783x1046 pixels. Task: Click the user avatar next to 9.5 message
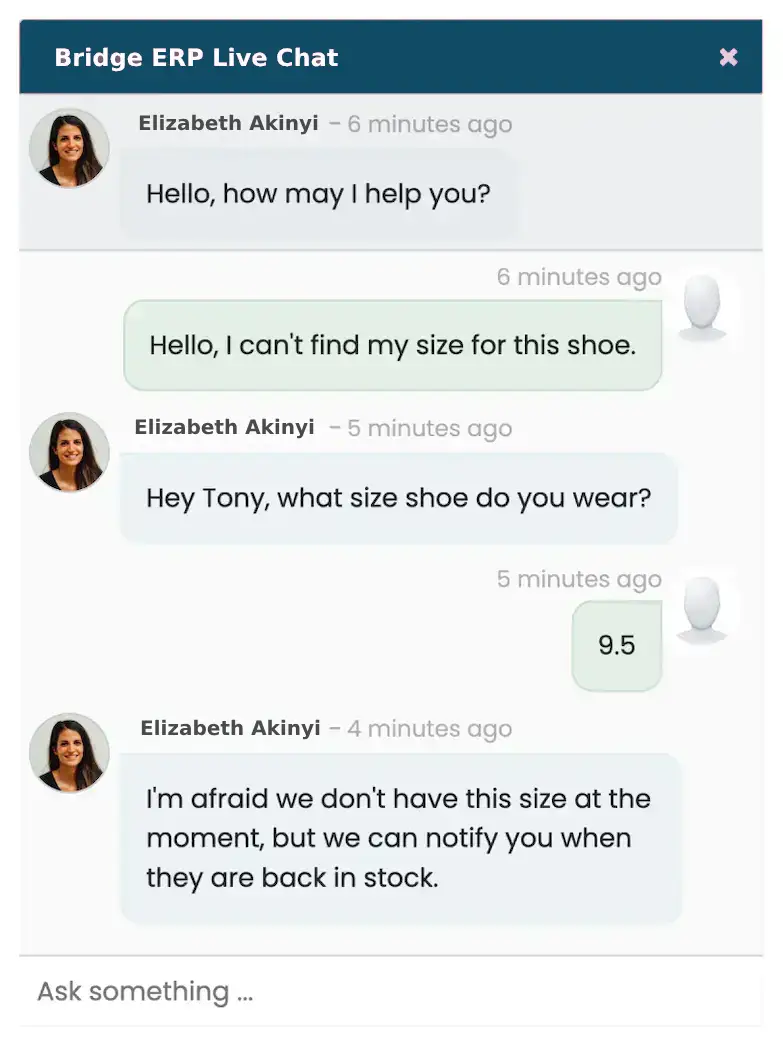tap(701, 609)
